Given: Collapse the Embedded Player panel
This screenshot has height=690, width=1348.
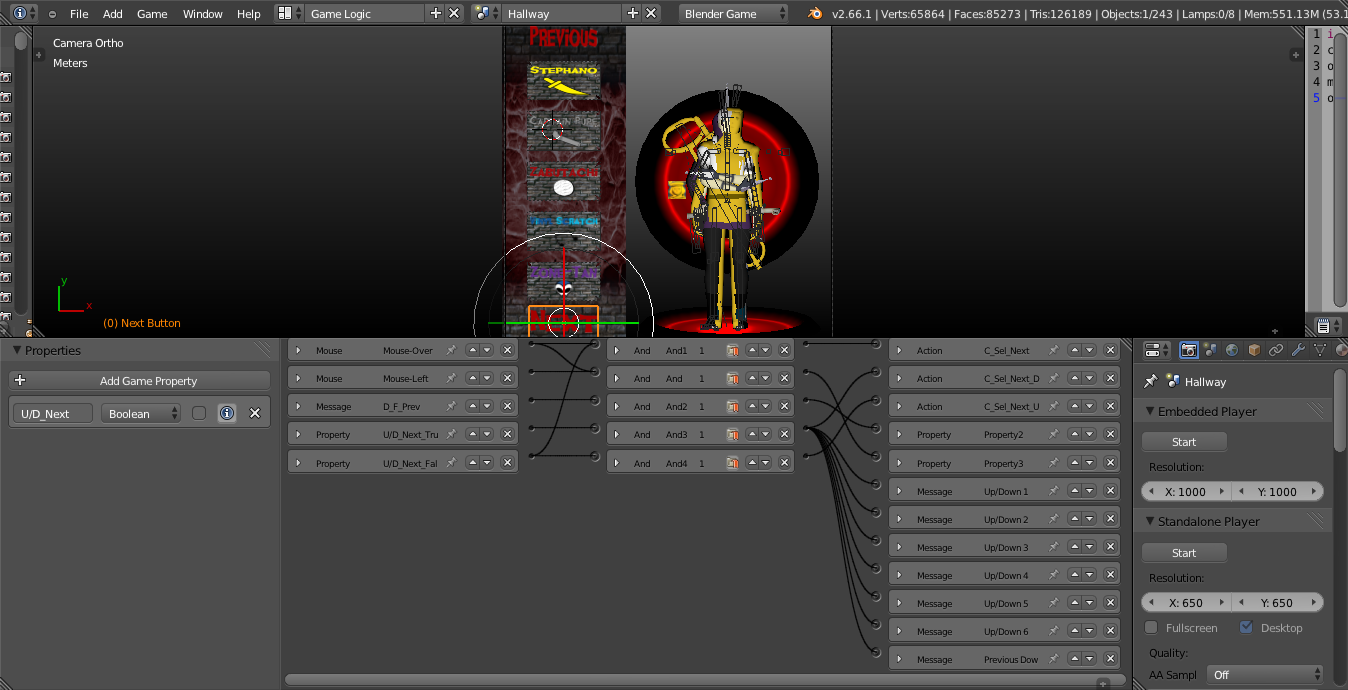Looking at the screenshot, I should (1150, 411).
